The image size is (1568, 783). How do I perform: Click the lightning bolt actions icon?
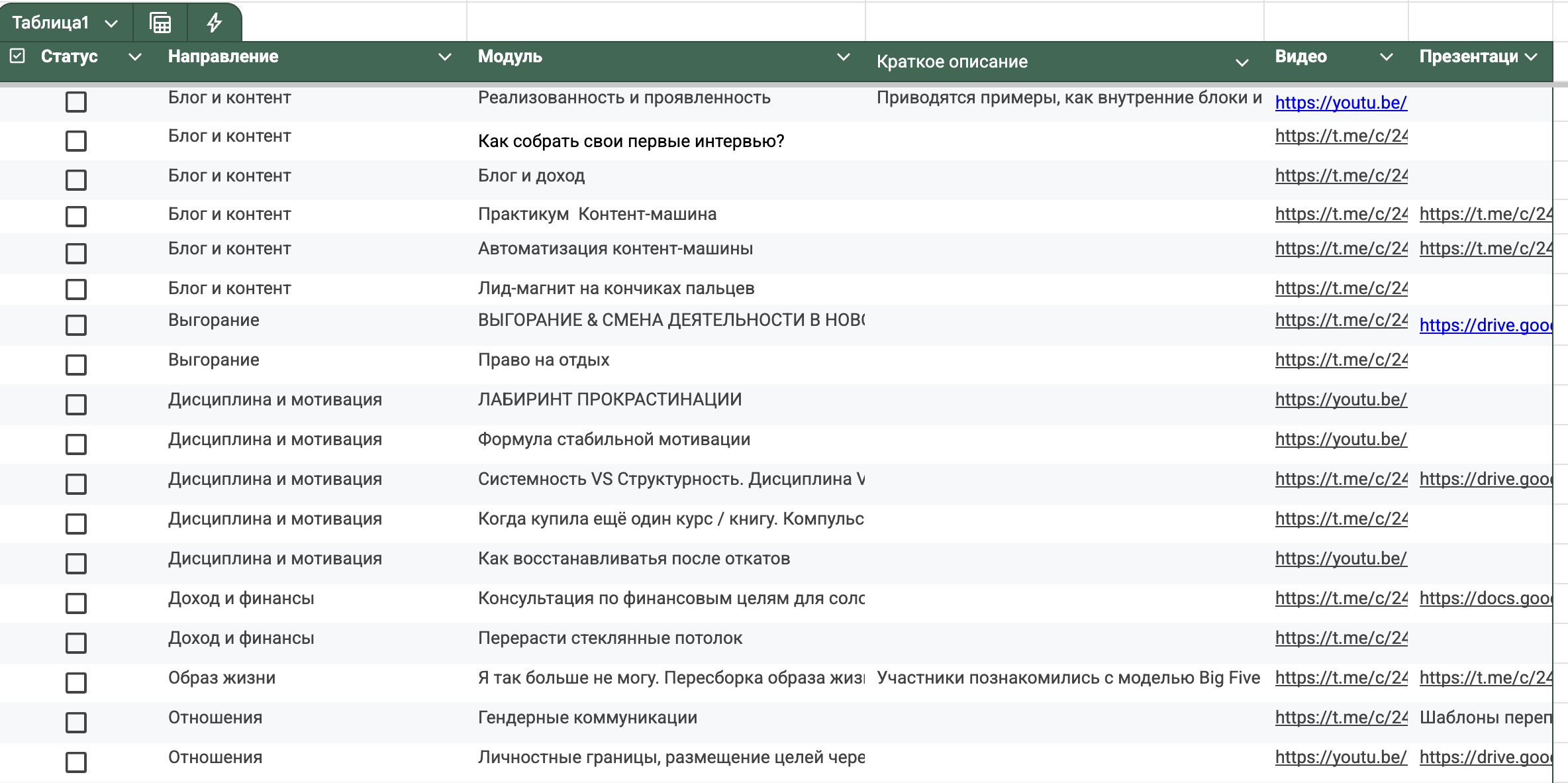[x=214, y=23]
